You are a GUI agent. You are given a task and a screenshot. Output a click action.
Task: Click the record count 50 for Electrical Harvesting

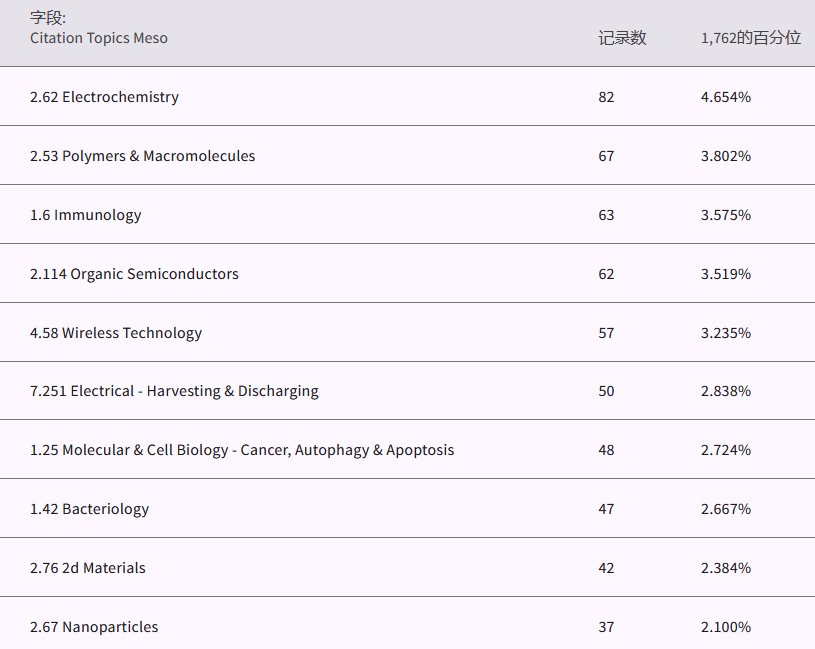[x=606, y=391]
